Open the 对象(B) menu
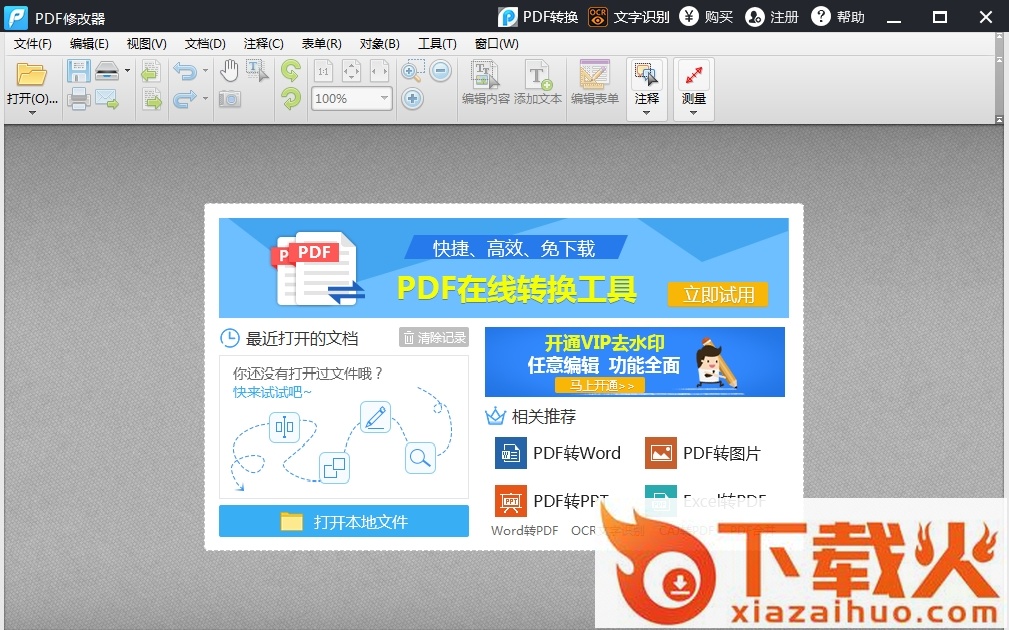1009x630 pixels. 380,44
